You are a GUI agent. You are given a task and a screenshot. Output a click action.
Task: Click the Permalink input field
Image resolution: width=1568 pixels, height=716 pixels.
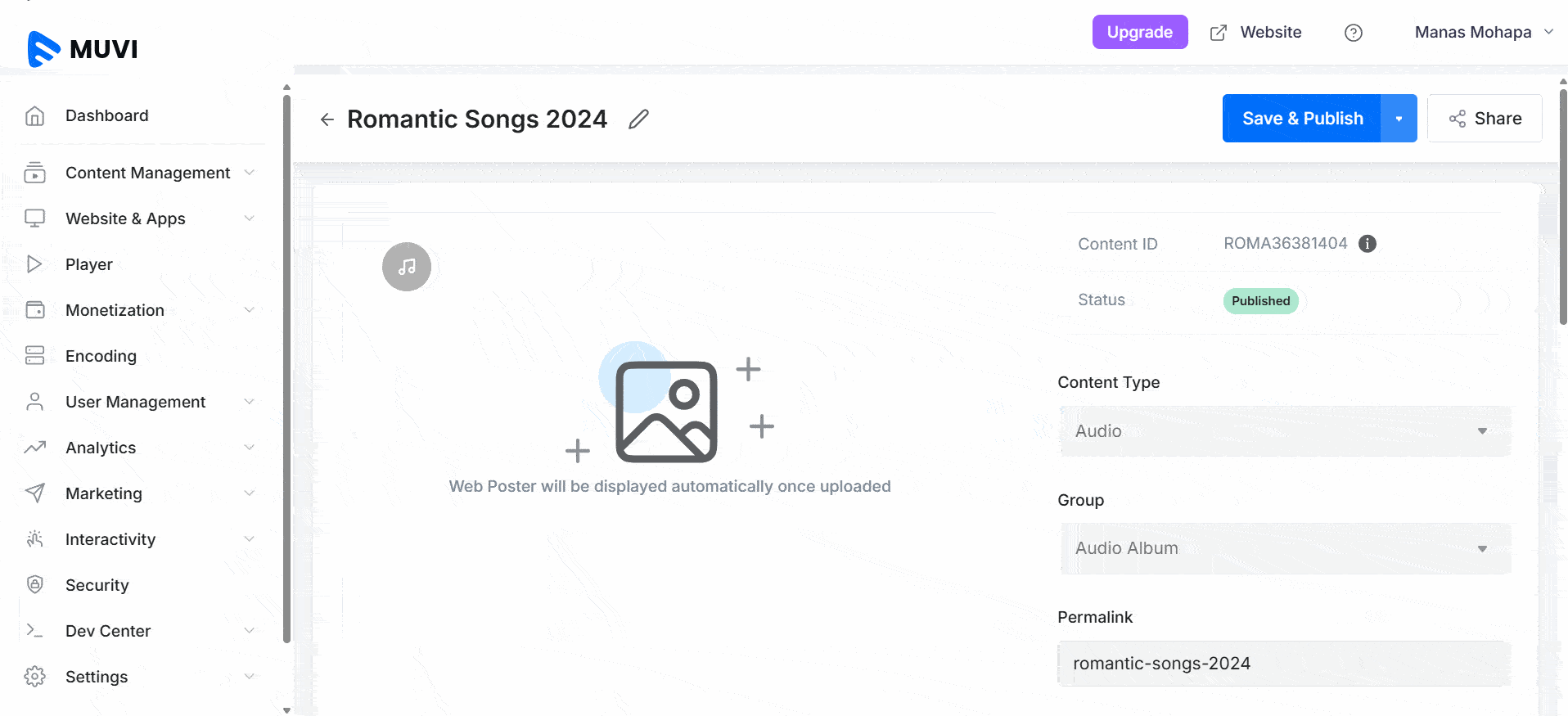(1285, 664)
